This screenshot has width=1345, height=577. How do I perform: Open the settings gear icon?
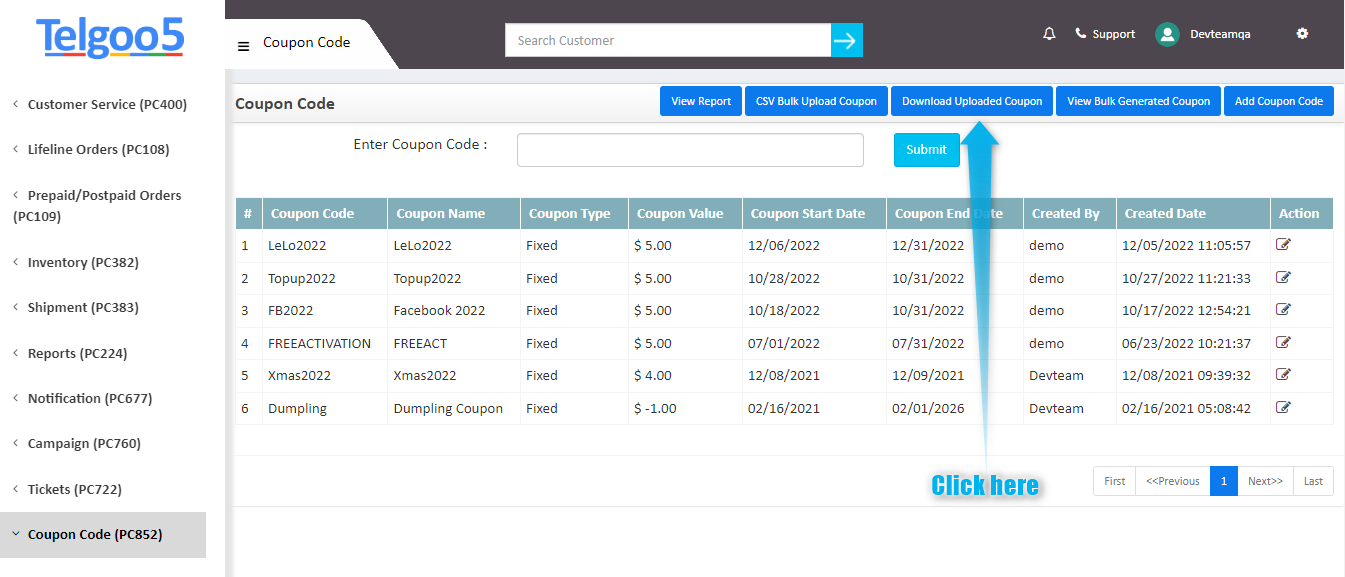point(1302,33)
